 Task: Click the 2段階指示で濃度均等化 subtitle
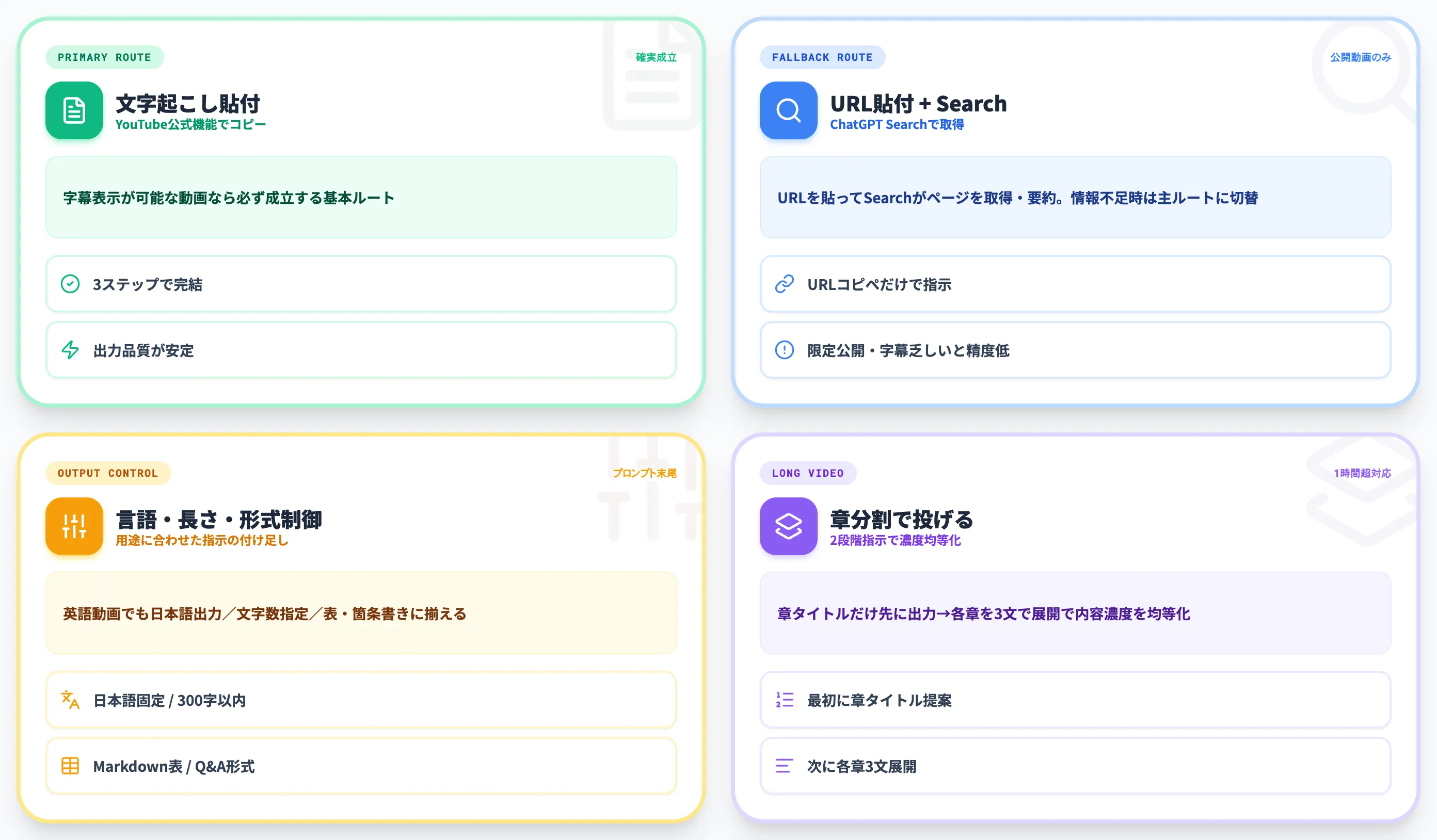click(x=895, y=540)
